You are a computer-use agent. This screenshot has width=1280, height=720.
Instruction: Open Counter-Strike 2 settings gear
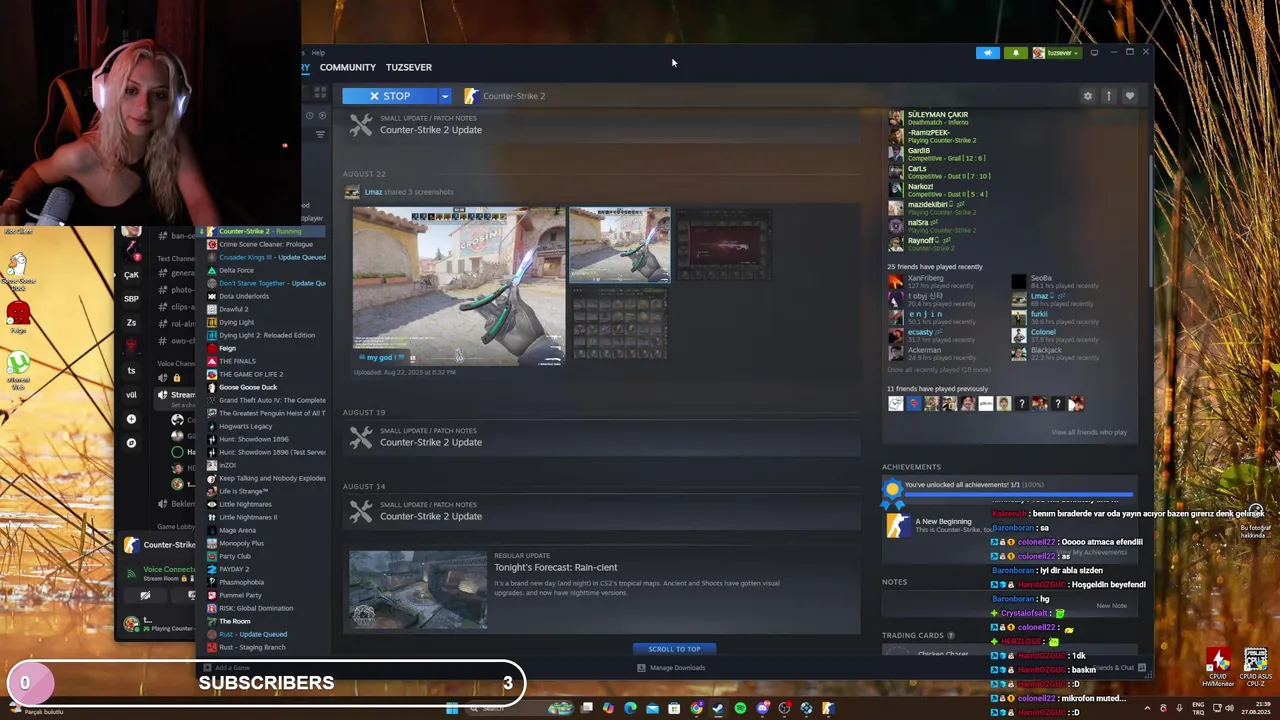coord(1088,96)
